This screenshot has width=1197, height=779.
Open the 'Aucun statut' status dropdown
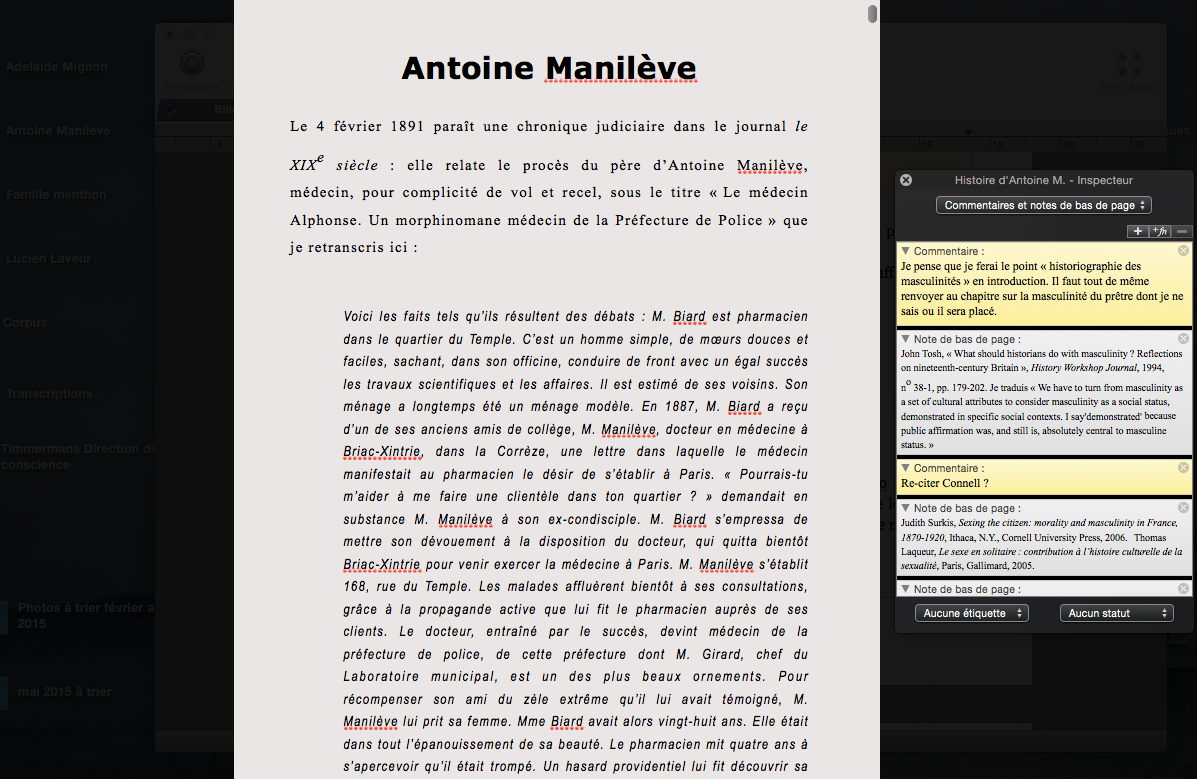[x=1117, y=613]
